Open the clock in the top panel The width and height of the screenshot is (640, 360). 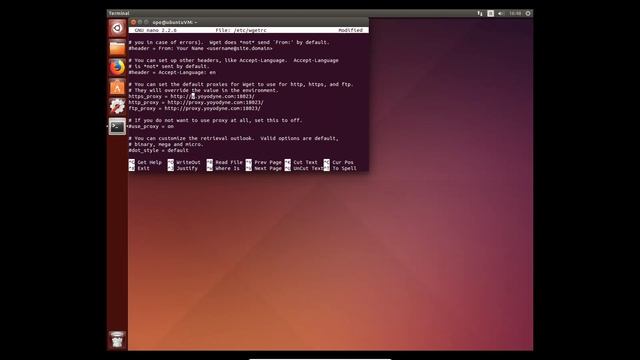click(515, 13)
